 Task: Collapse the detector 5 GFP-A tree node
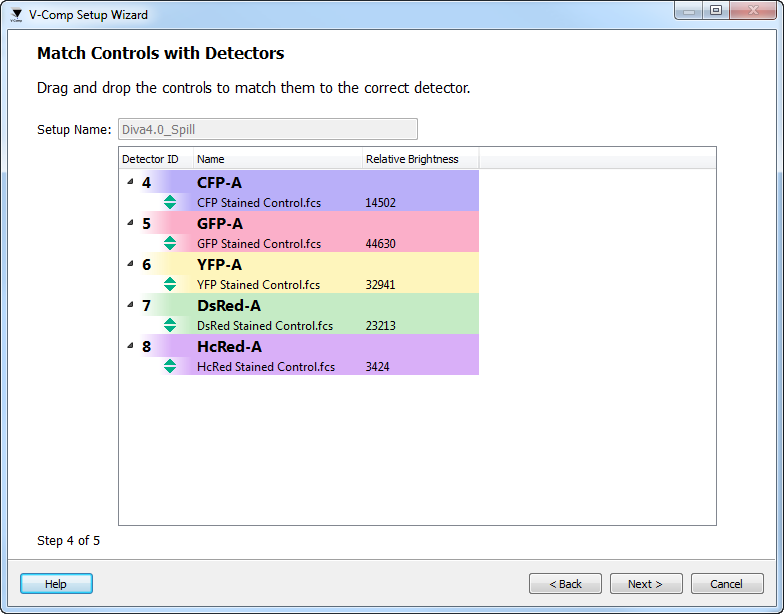pos(129,223)
